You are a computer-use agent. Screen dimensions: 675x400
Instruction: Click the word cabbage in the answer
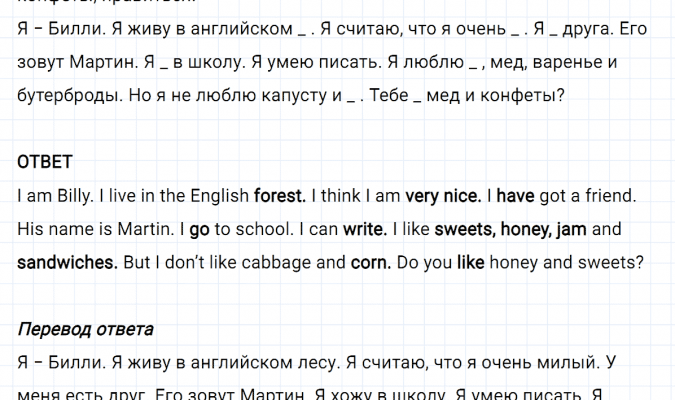coord(284,263)
